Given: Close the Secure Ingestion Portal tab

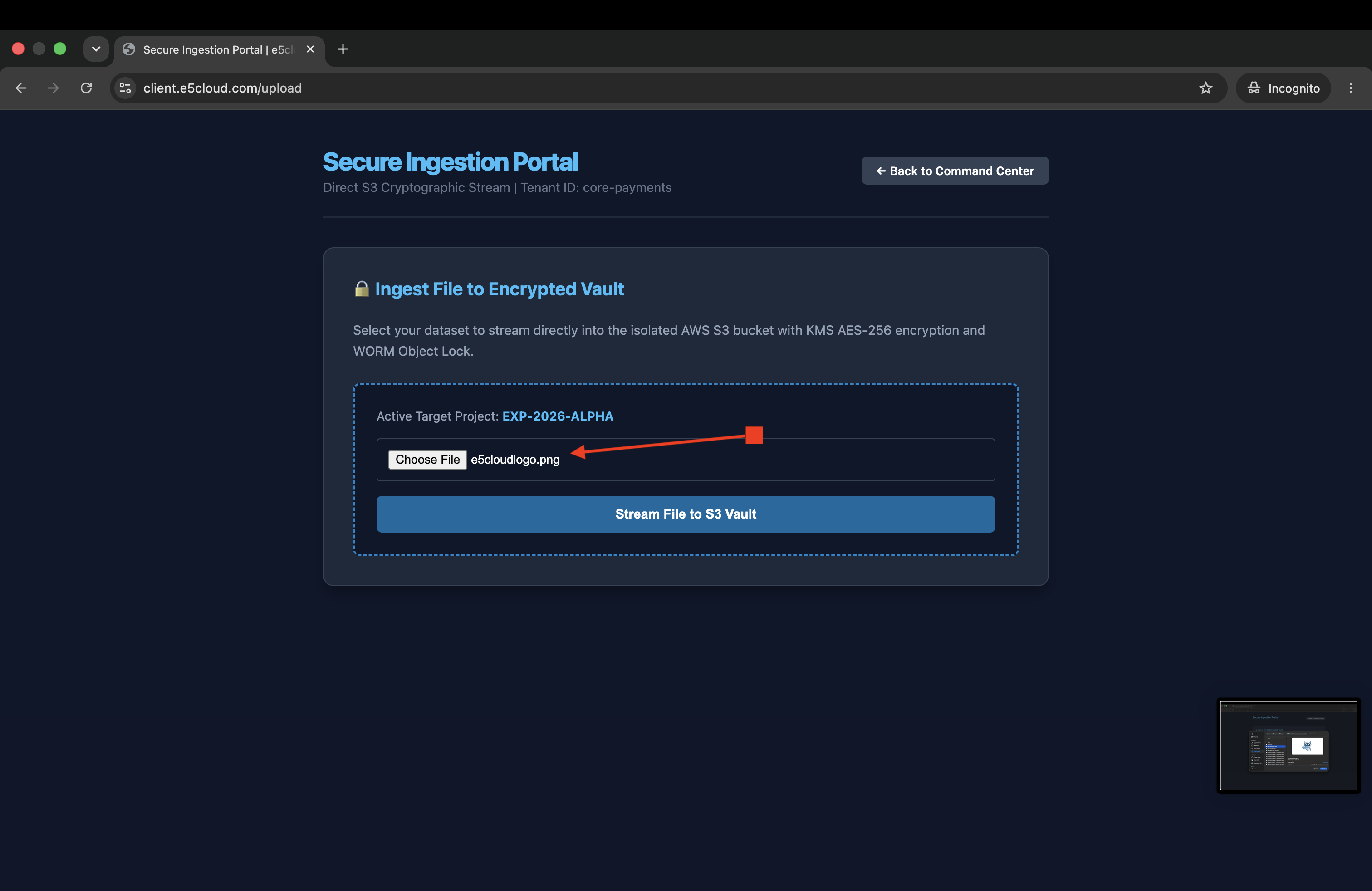Looking at the screenshot, I should (x=310, y=49).
